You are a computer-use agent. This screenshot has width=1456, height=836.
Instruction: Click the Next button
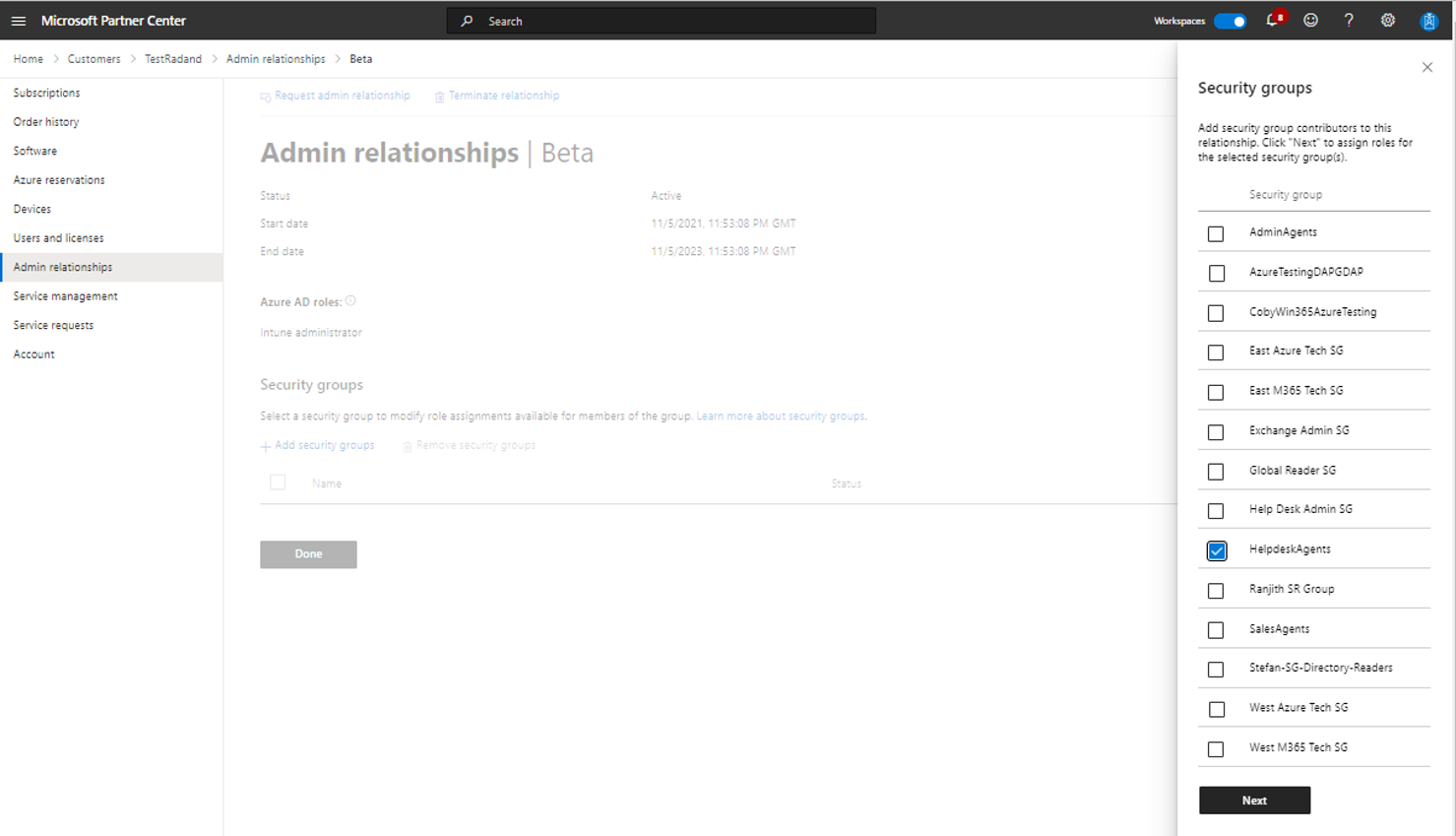1254,801
